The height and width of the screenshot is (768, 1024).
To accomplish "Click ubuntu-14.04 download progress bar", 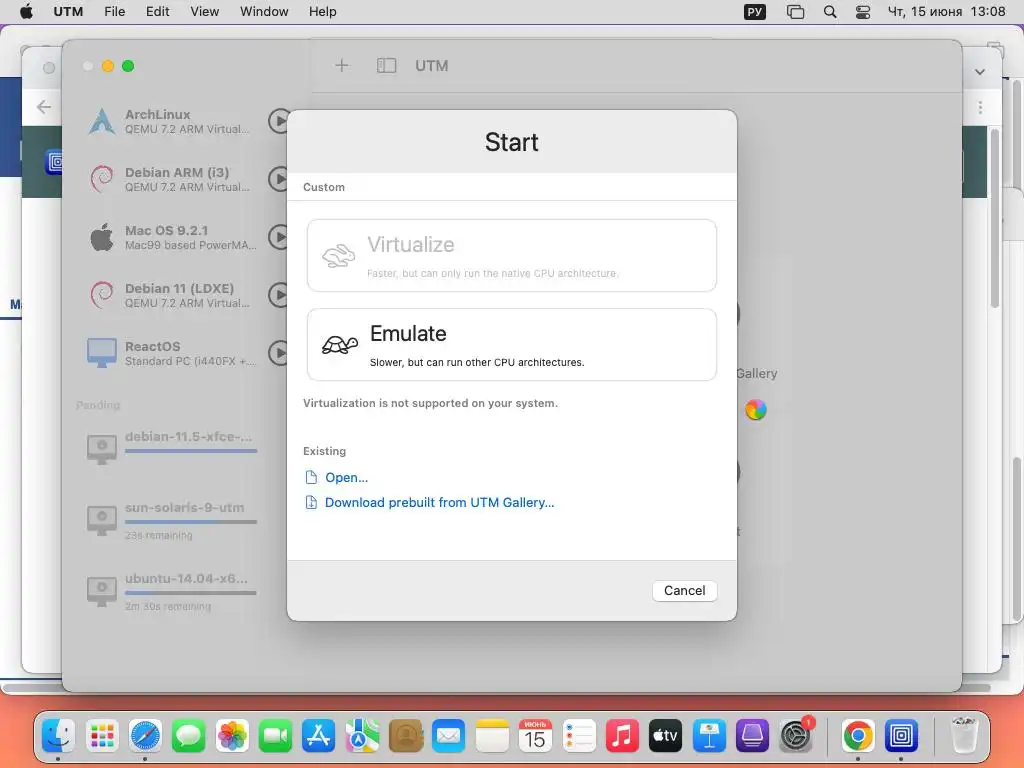I will (x=191, y=593).
